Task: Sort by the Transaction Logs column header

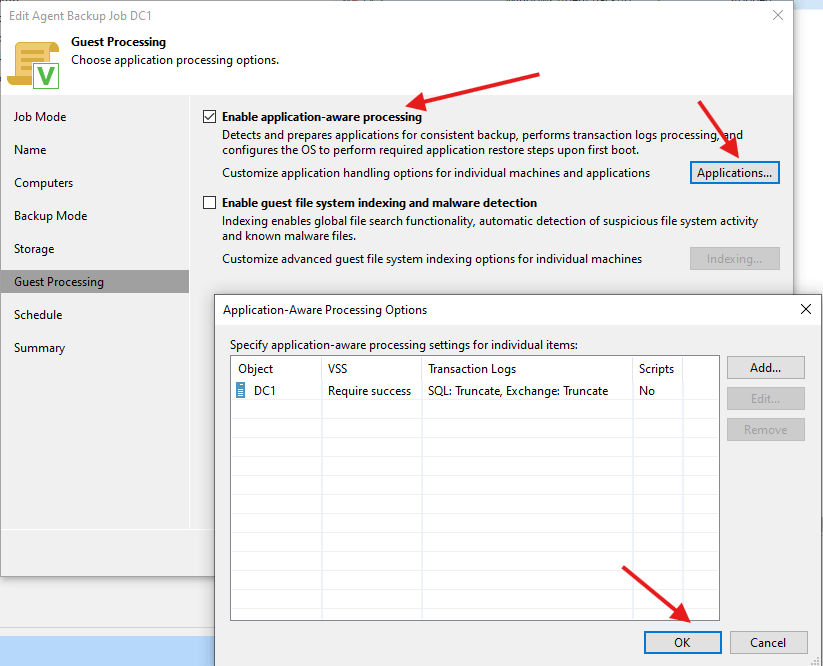Action: pyautogui.click(x=472, y=369)
